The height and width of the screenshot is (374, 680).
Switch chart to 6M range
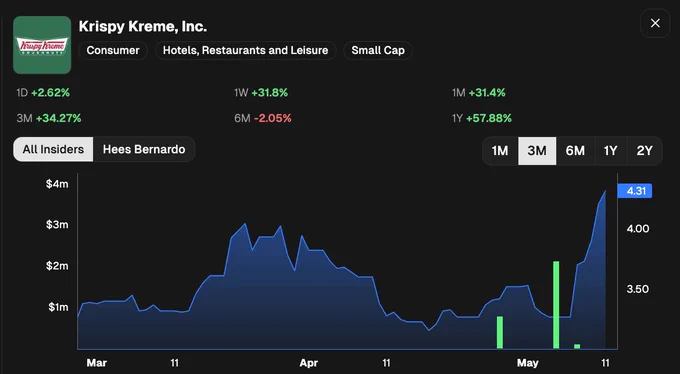pos(575,151)
